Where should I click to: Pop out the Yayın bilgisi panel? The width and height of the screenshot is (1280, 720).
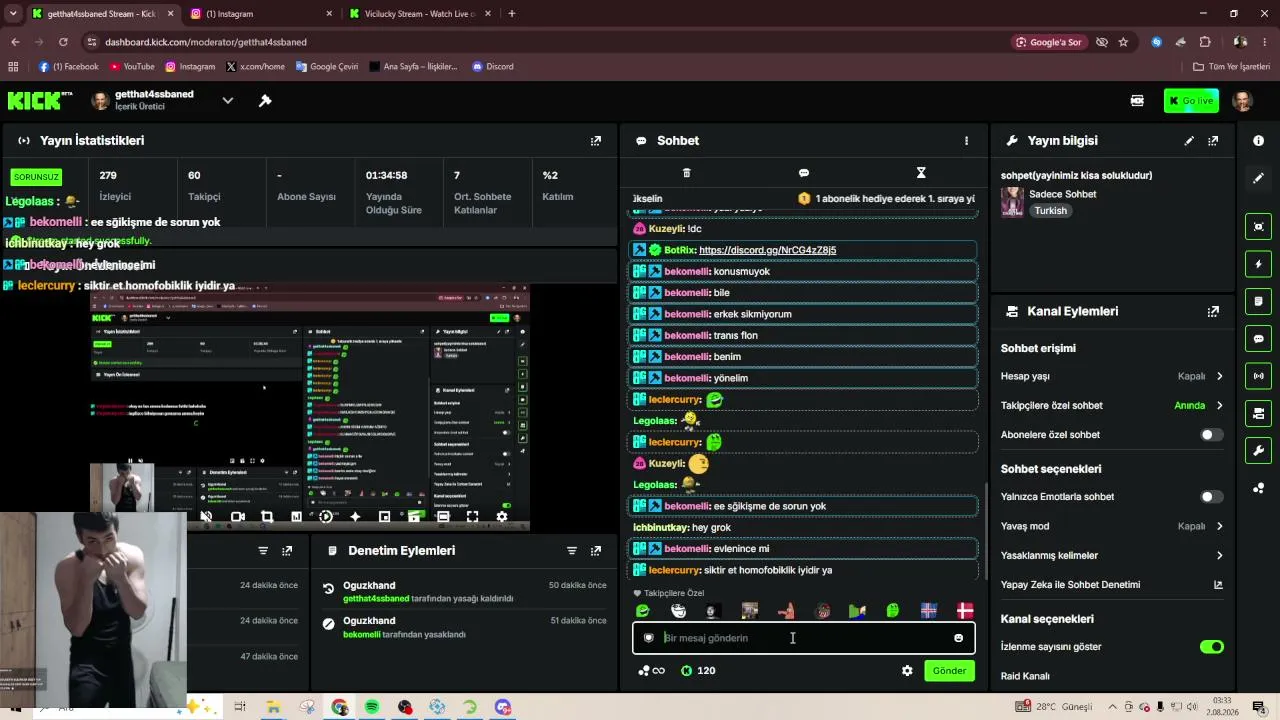pos(1213,141)
